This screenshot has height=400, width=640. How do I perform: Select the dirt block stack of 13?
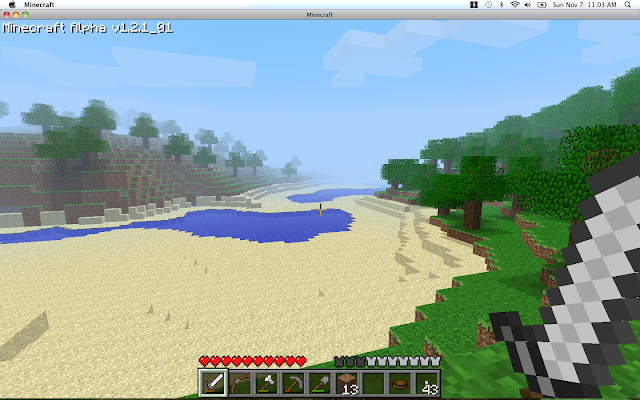(x=347, y=384)
